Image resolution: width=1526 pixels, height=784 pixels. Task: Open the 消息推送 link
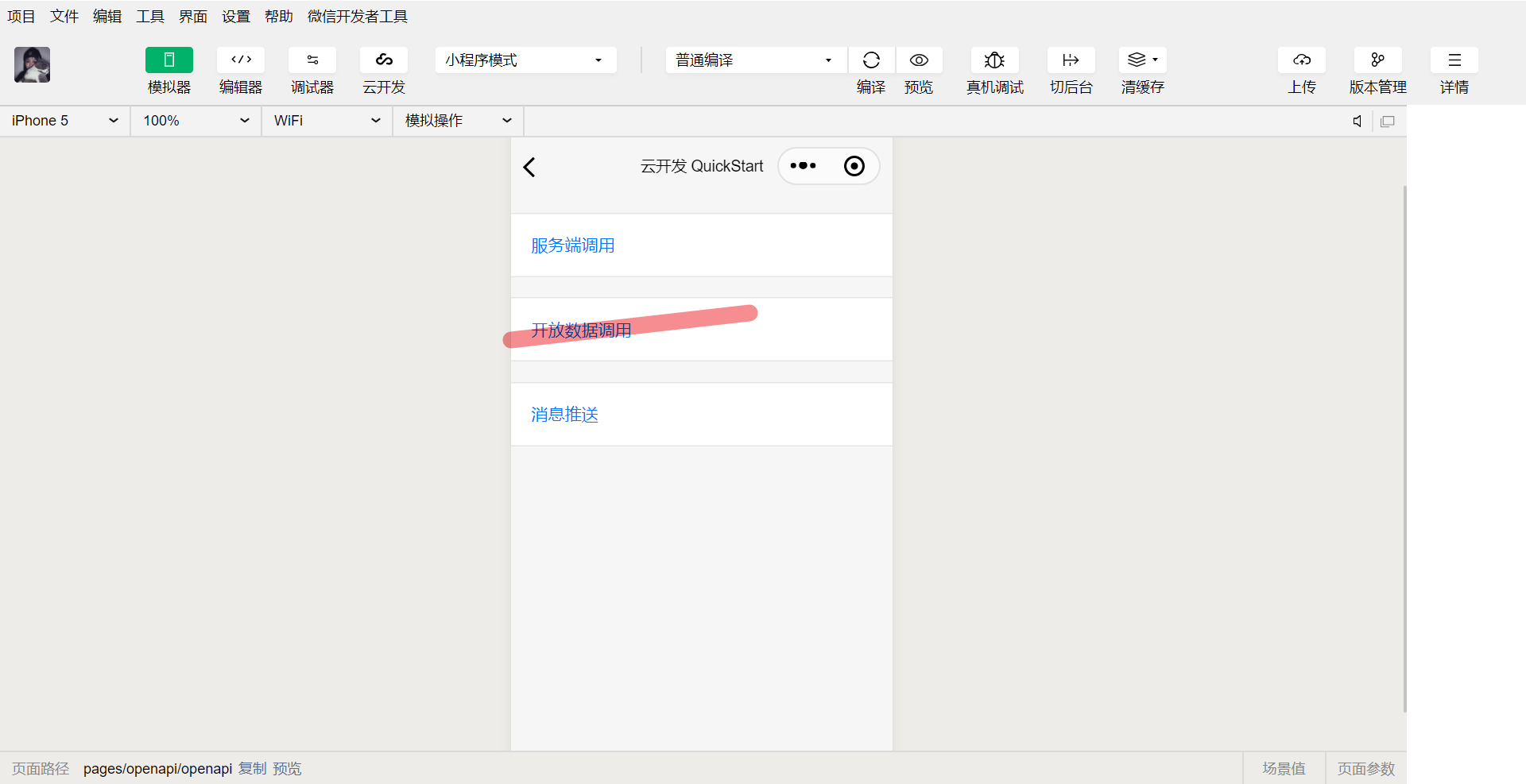(564, 415)
